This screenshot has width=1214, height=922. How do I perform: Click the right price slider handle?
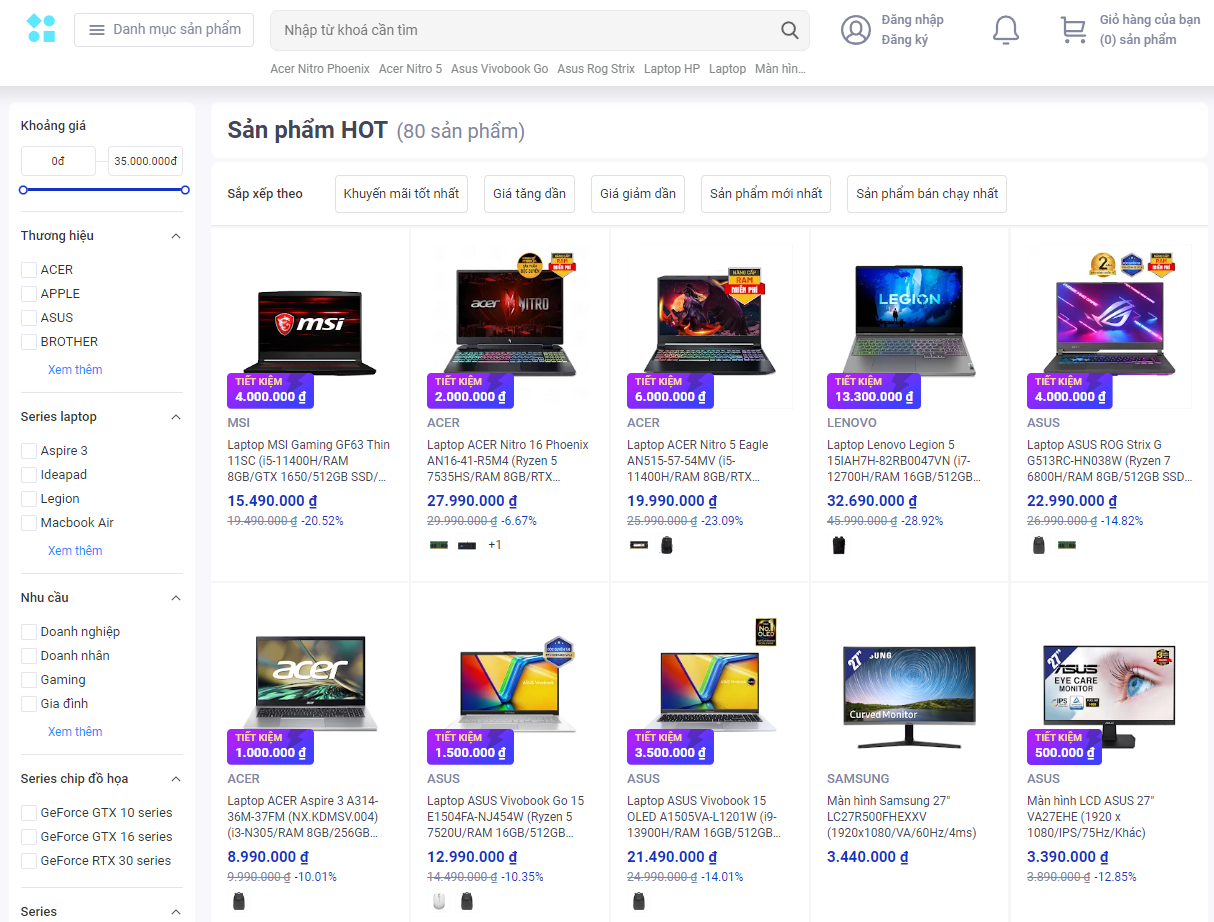click(185, 189)
